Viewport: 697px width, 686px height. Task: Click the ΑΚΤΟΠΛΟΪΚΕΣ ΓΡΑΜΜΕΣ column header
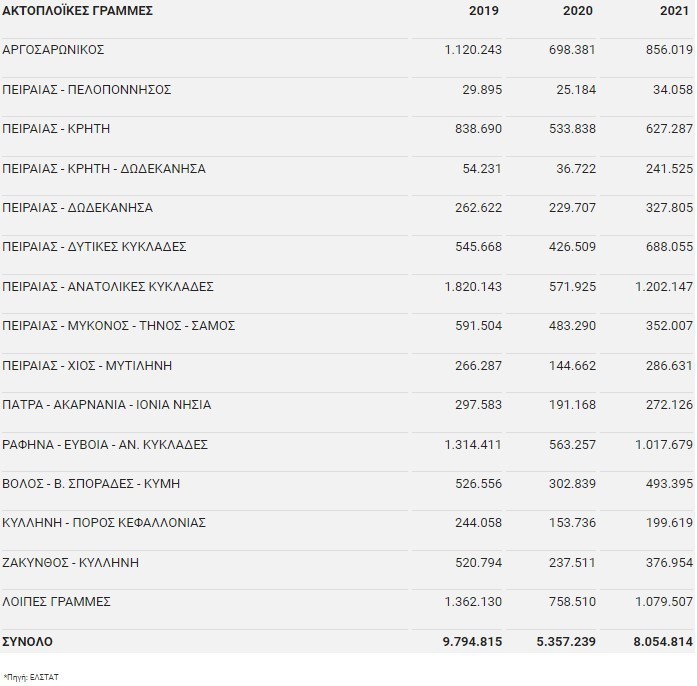click(77, 11)
